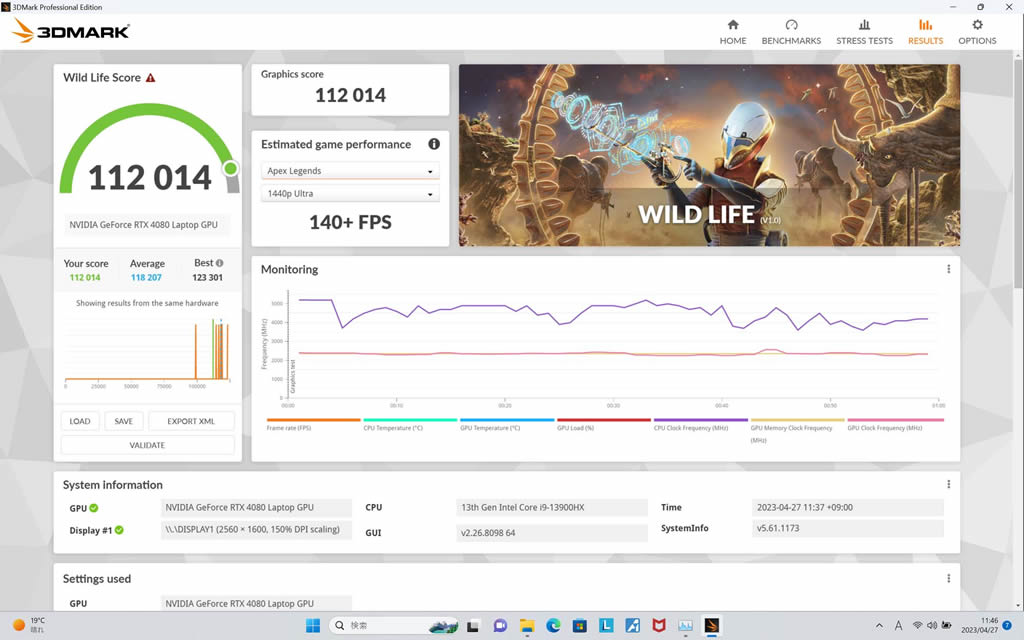Open the Stress Tests section
The image size is (1024, 640).
[x=864, y=31]
